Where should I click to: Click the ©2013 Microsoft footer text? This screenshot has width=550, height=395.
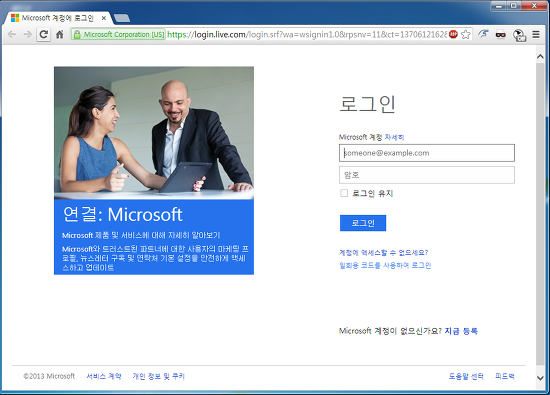[x=49, y=376]
